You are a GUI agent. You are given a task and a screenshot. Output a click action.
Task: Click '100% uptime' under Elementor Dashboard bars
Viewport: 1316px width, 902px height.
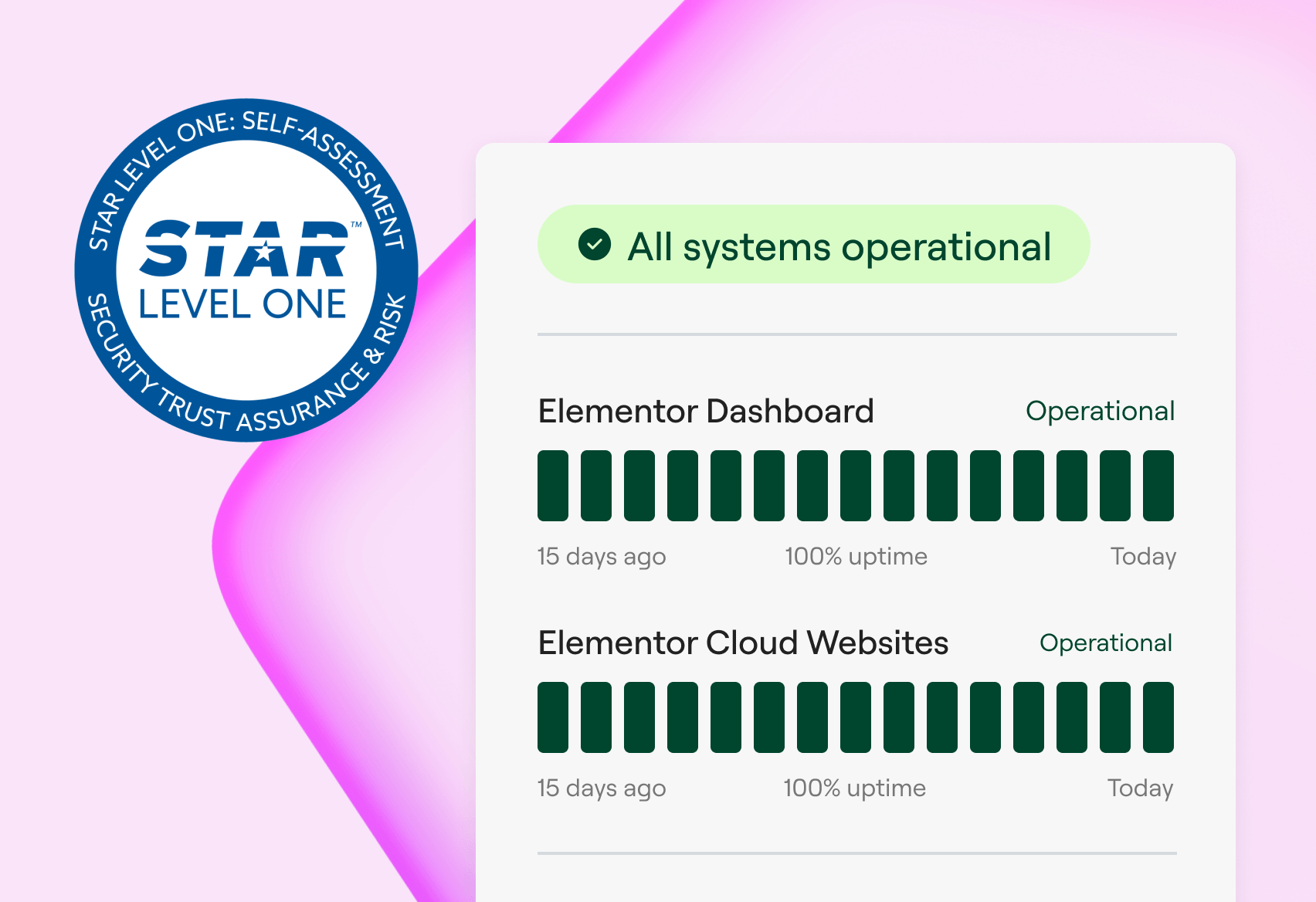856,556
